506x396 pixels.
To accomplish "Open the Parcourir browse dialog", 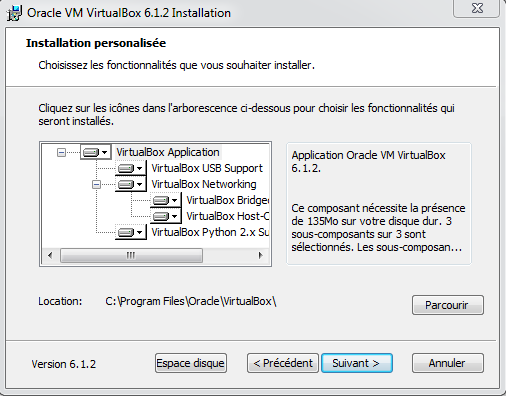I will click(x=448, y=305).
